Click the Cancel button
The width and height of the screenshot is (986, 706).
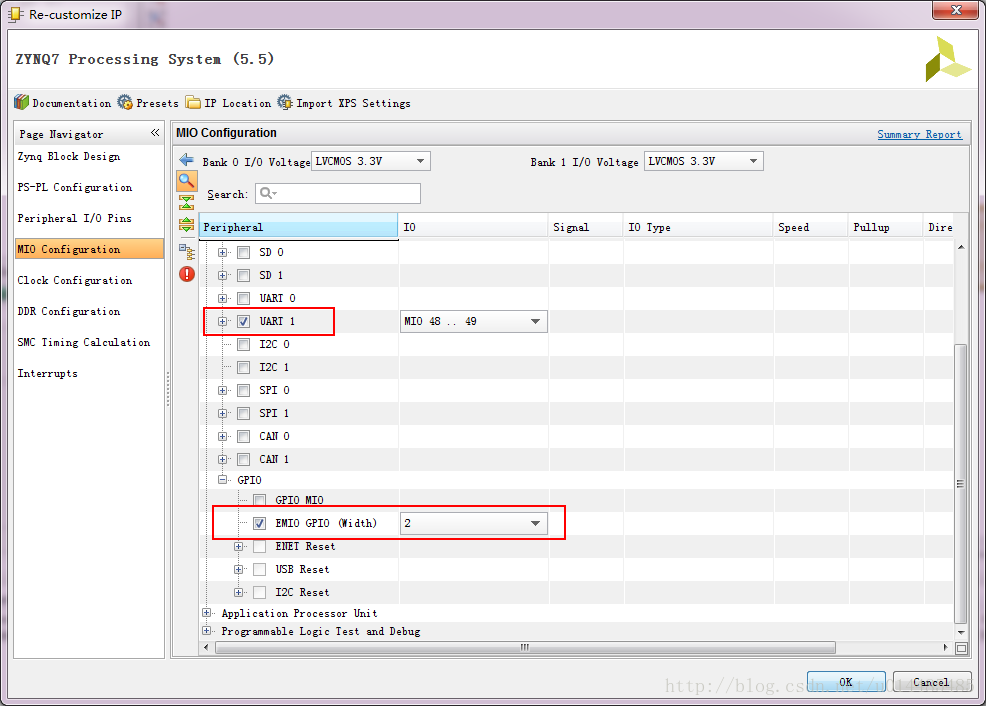[x=932, y=682]
